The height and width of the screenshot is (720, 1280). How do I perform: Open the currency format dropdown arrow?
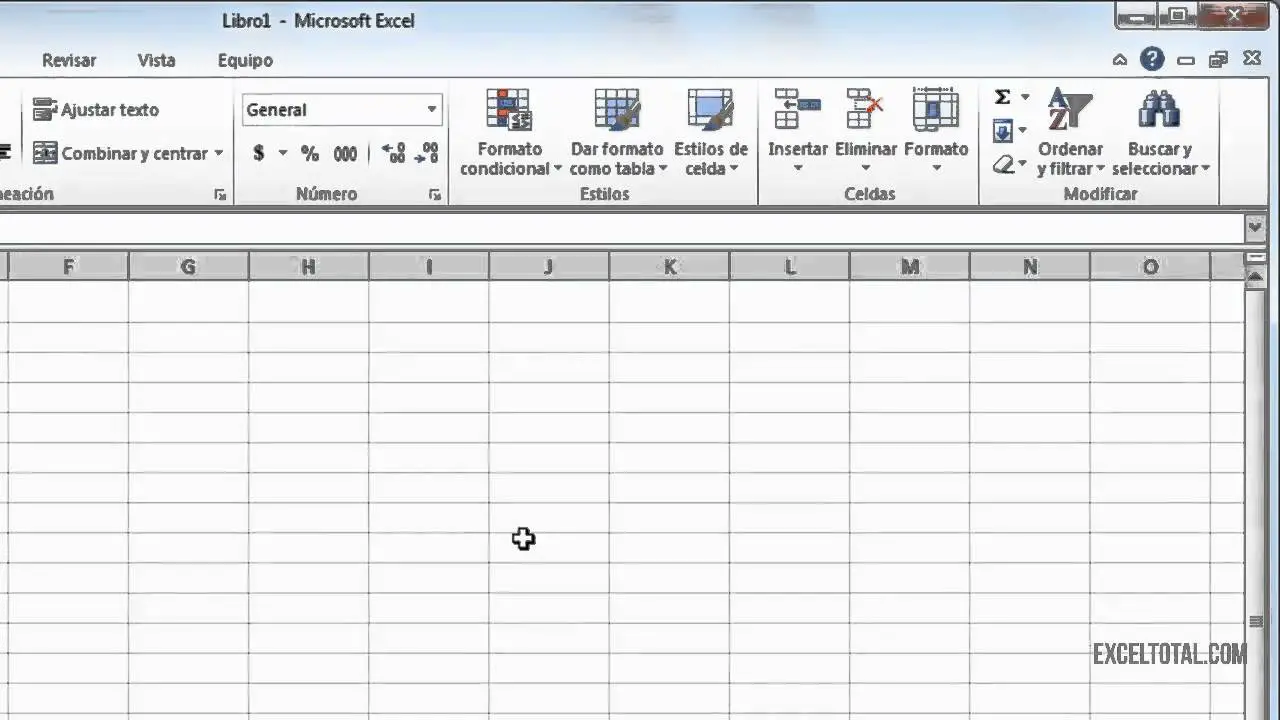click(x=282, y=154)
